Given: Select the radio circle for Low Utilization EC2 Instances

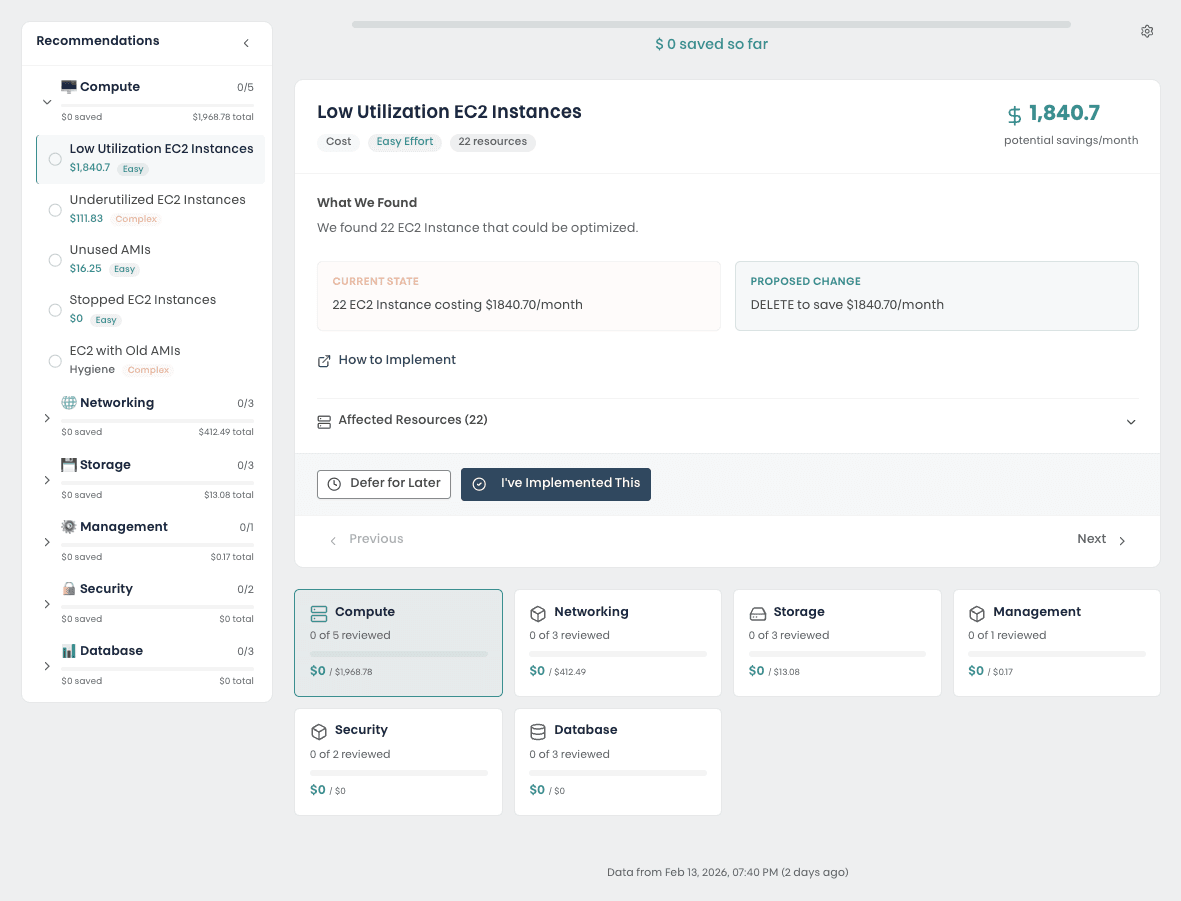Looking at the screenshot, I should point(55,158).
